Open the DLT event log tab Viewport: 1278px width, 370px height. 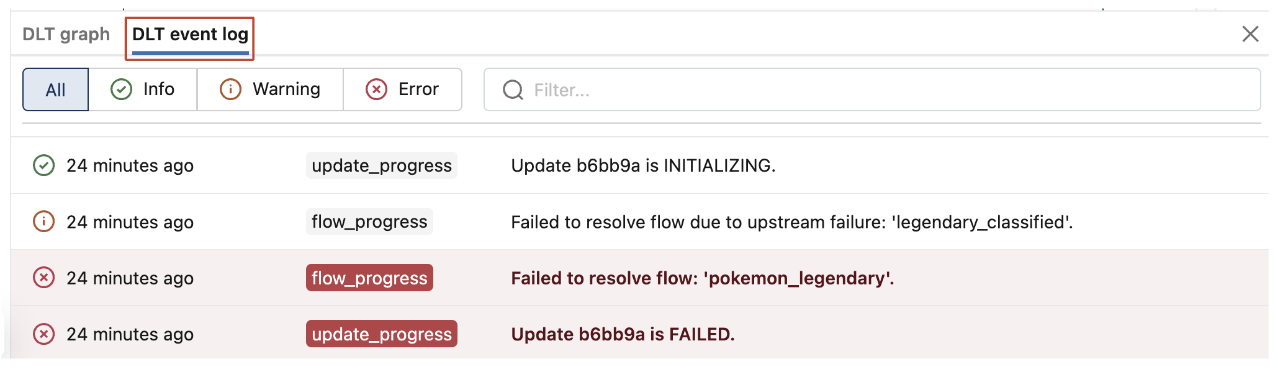[190, 34]
